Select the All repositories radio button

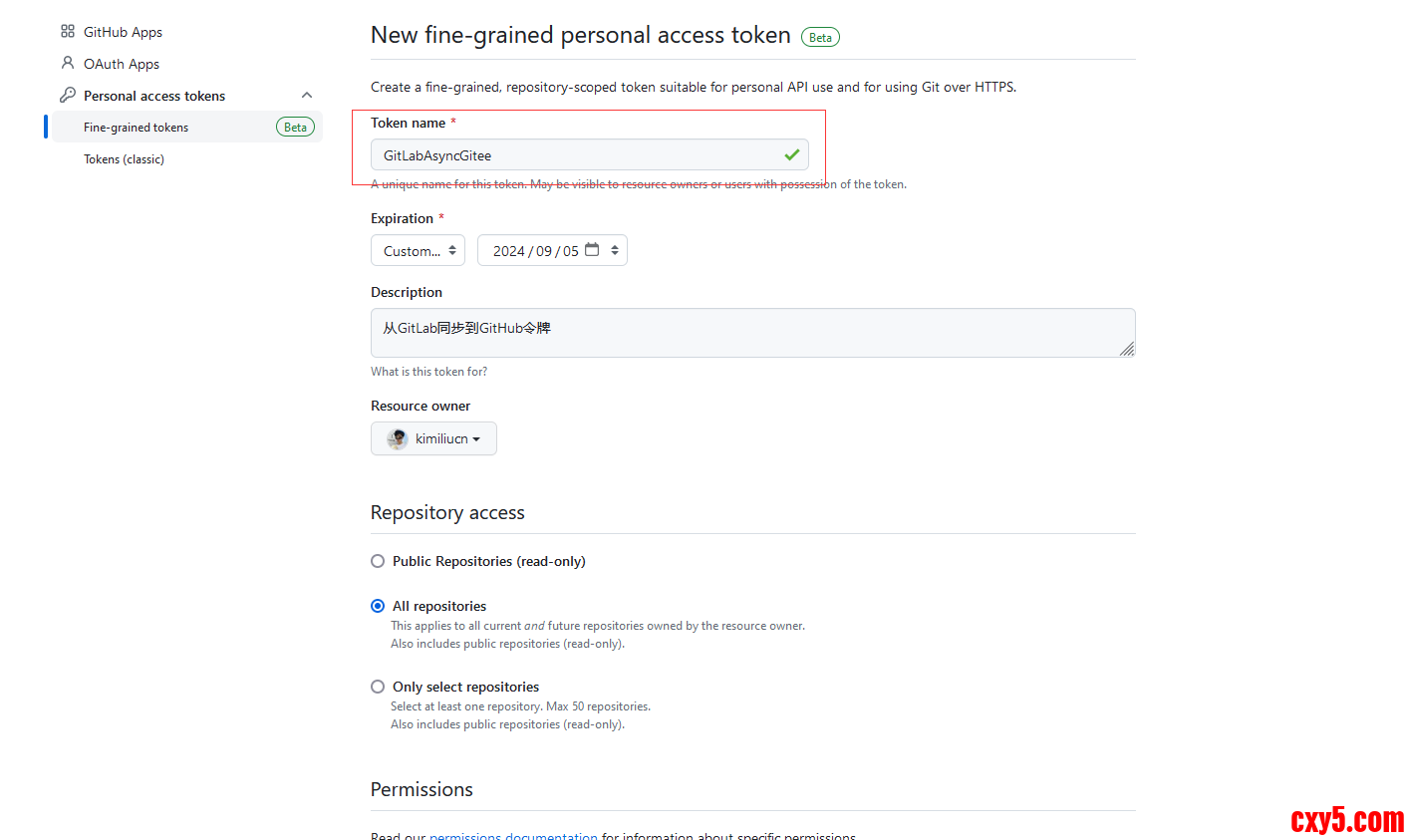(378, 606)
